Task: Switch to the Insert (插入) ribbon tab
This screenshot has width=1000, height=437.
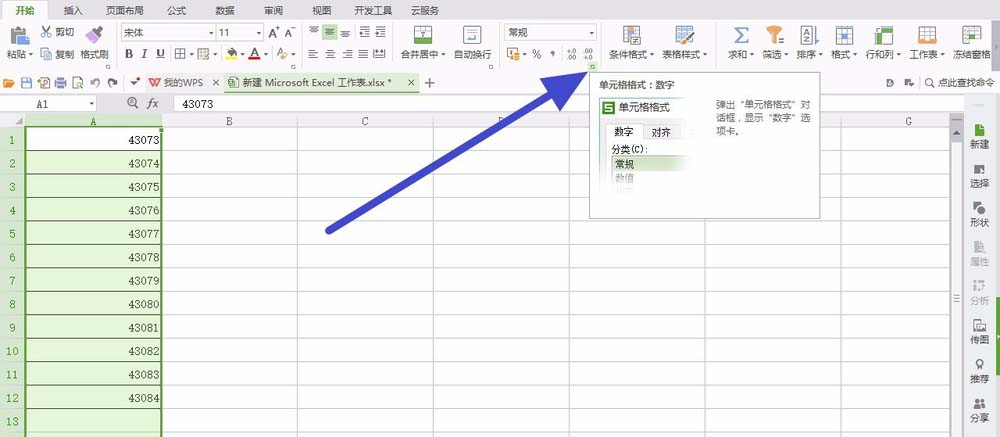Action: (x=73, y=10)
